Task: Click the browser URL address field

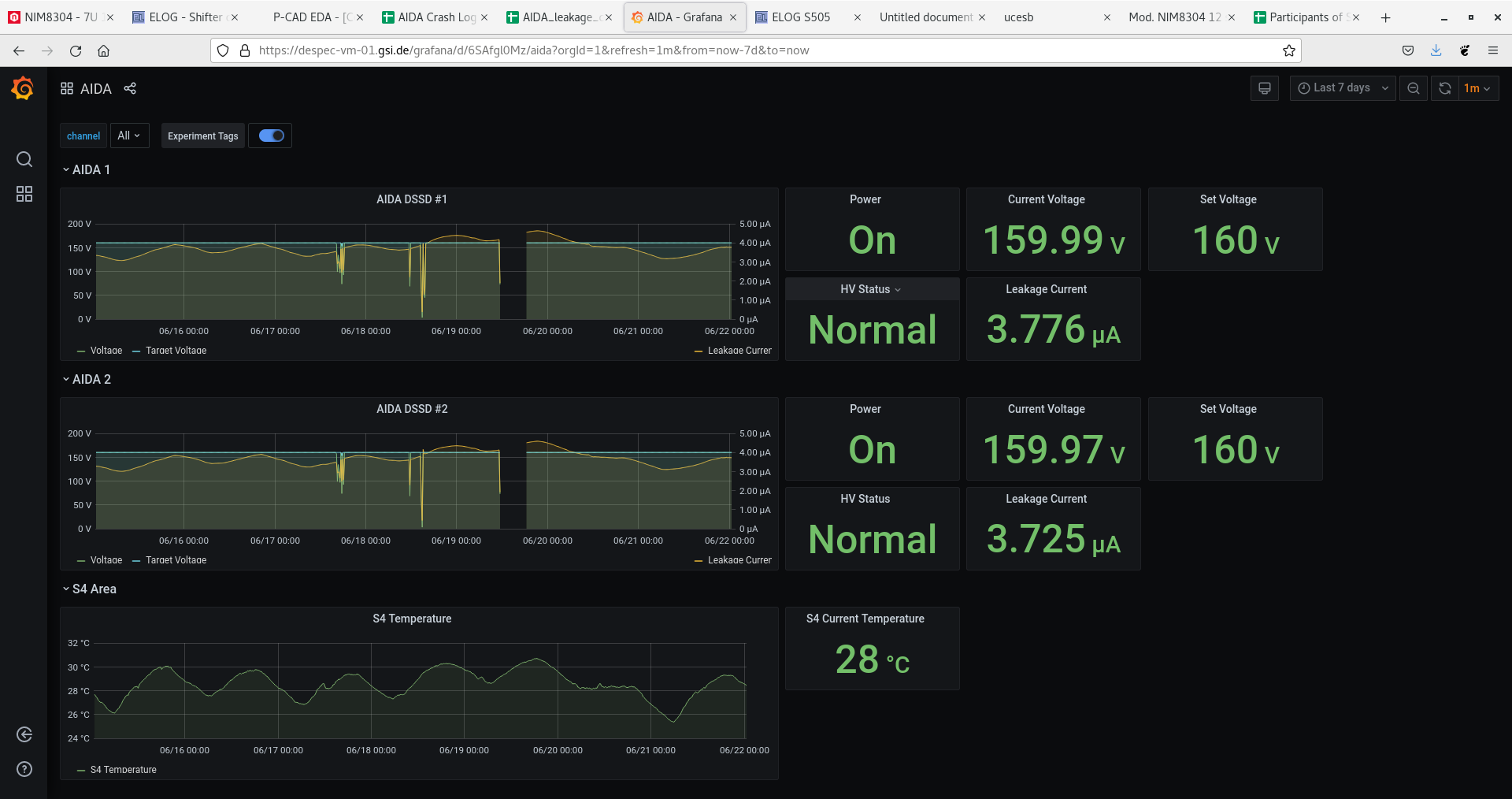Action: 756,50
